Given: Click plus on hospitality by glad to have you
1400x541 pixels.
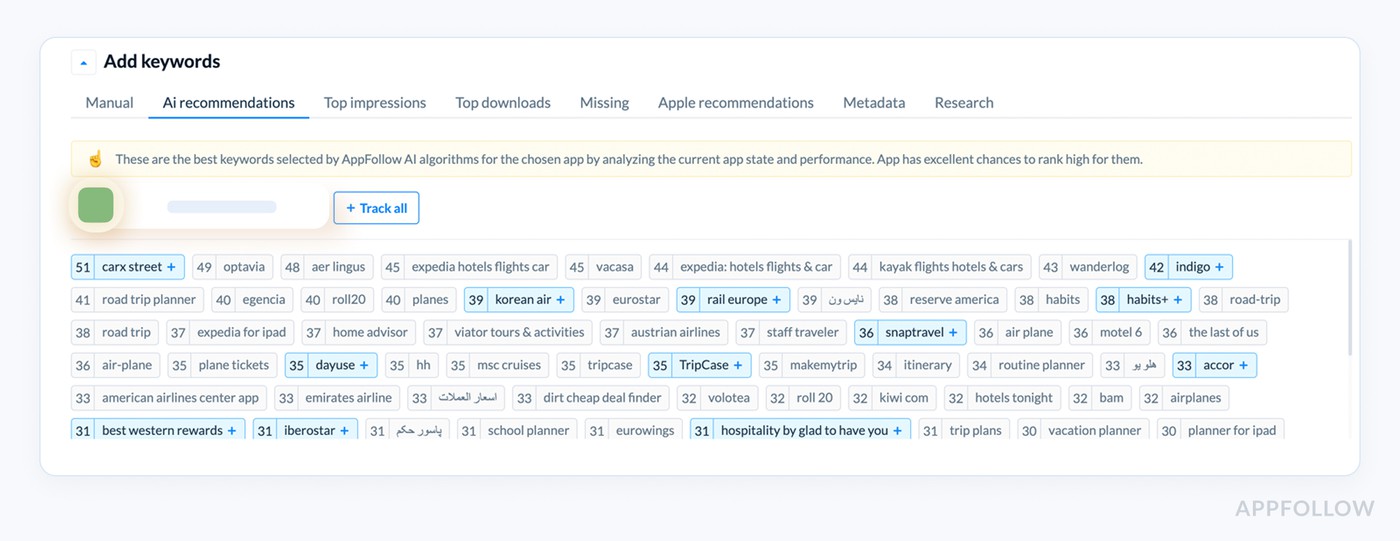Looking at the screenshot, I should coord(897,430).
